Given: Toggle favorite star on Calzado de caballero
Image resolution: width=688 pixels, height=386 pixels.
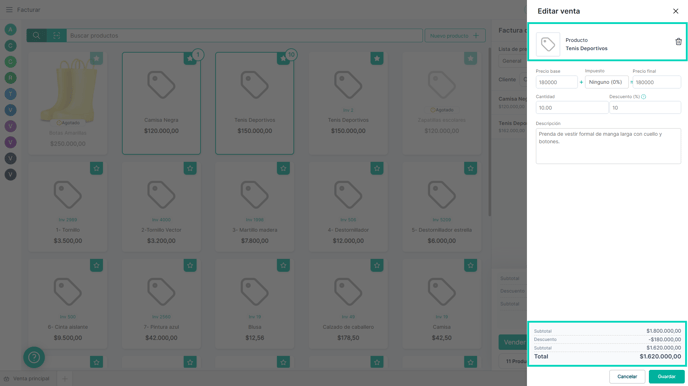Looking at the screenshot, I should [377, 265].
